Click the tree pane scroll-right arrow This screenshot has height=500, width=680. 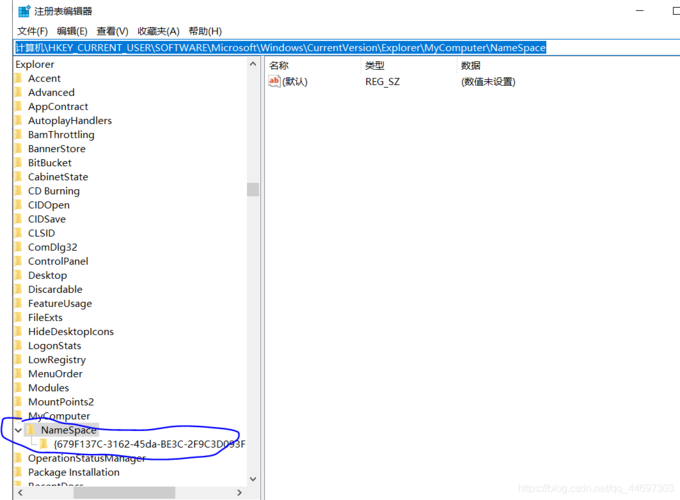pyautogui.click(x=239, y=493)
